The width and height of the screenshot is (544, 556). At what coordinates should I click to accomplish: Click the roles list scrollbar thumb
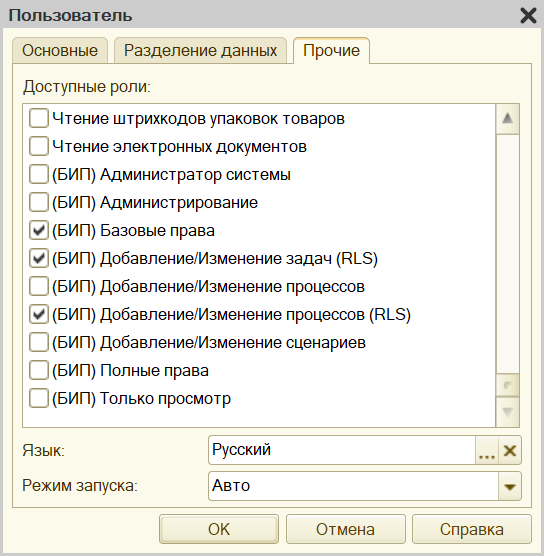[507, 385]
